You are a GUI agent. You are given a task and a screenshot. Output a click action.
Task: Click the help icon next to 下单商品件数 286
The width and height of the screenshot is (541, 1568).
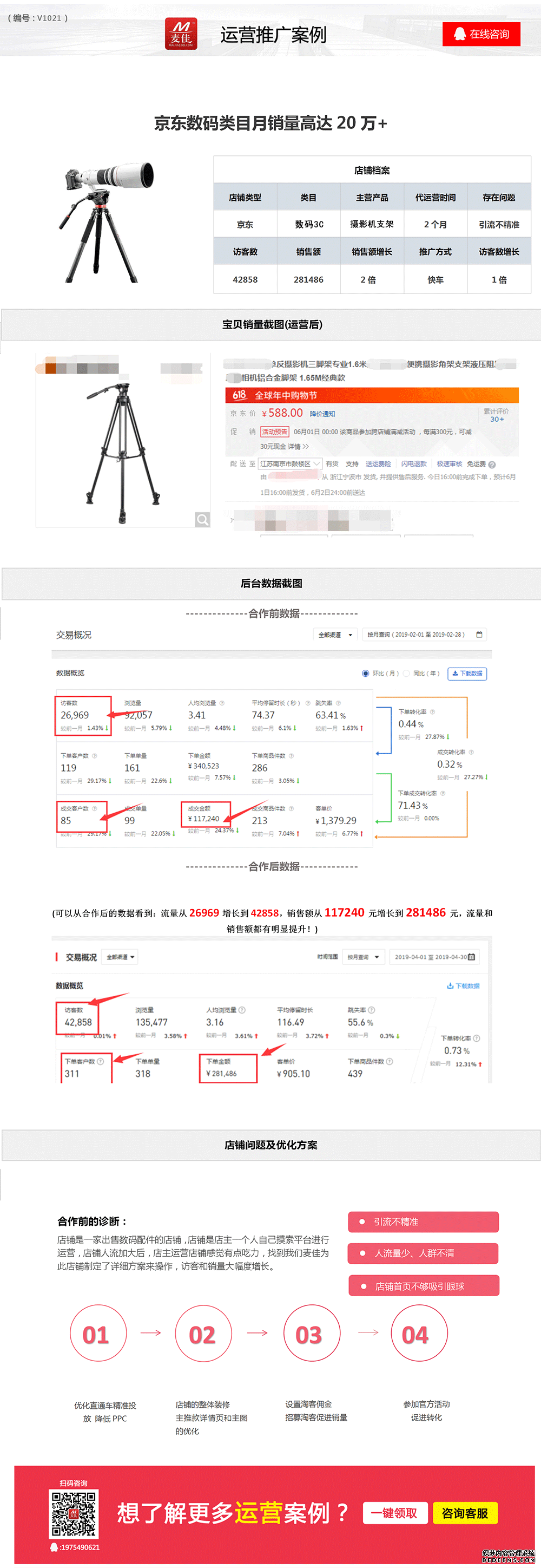coord(291,756)
